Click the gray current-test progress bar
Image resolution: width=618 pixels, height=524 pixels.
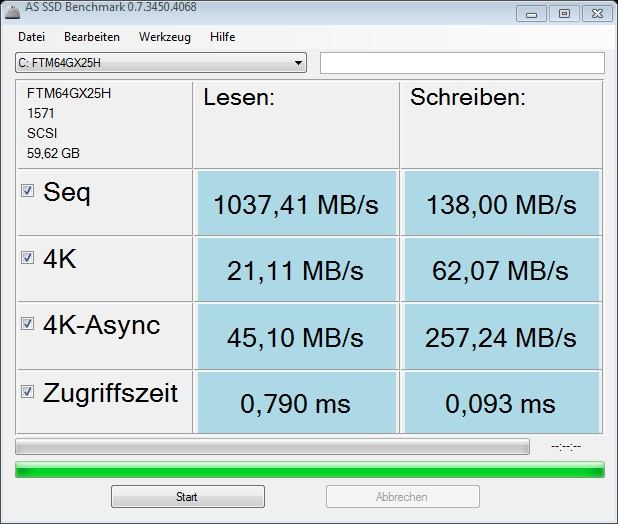(x=272, y=446)
